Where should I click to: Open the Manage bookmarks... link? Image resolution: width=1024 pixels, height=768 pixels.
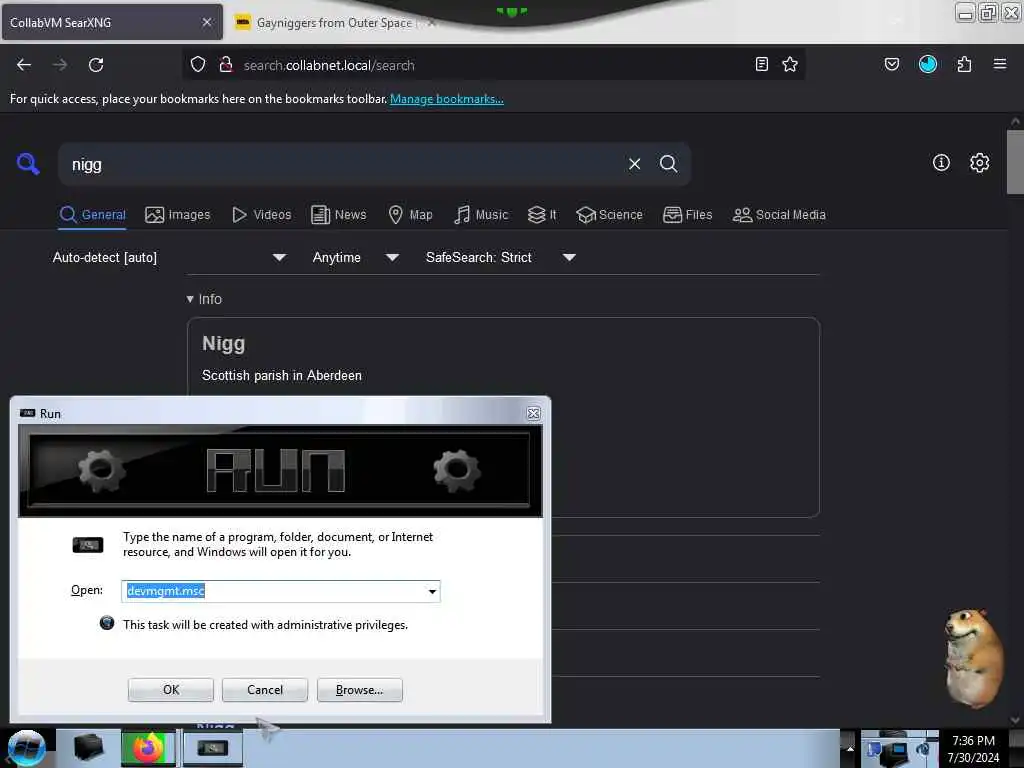pyautogui.click(x=447, y=99)
